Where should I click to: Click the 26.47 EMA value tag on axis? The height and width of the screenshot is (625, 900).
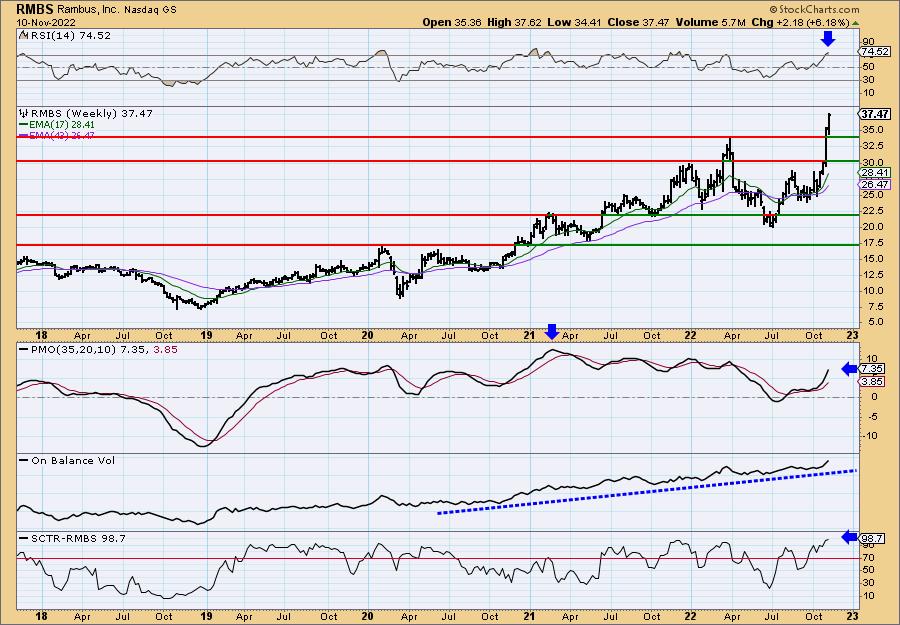[875, 185]
